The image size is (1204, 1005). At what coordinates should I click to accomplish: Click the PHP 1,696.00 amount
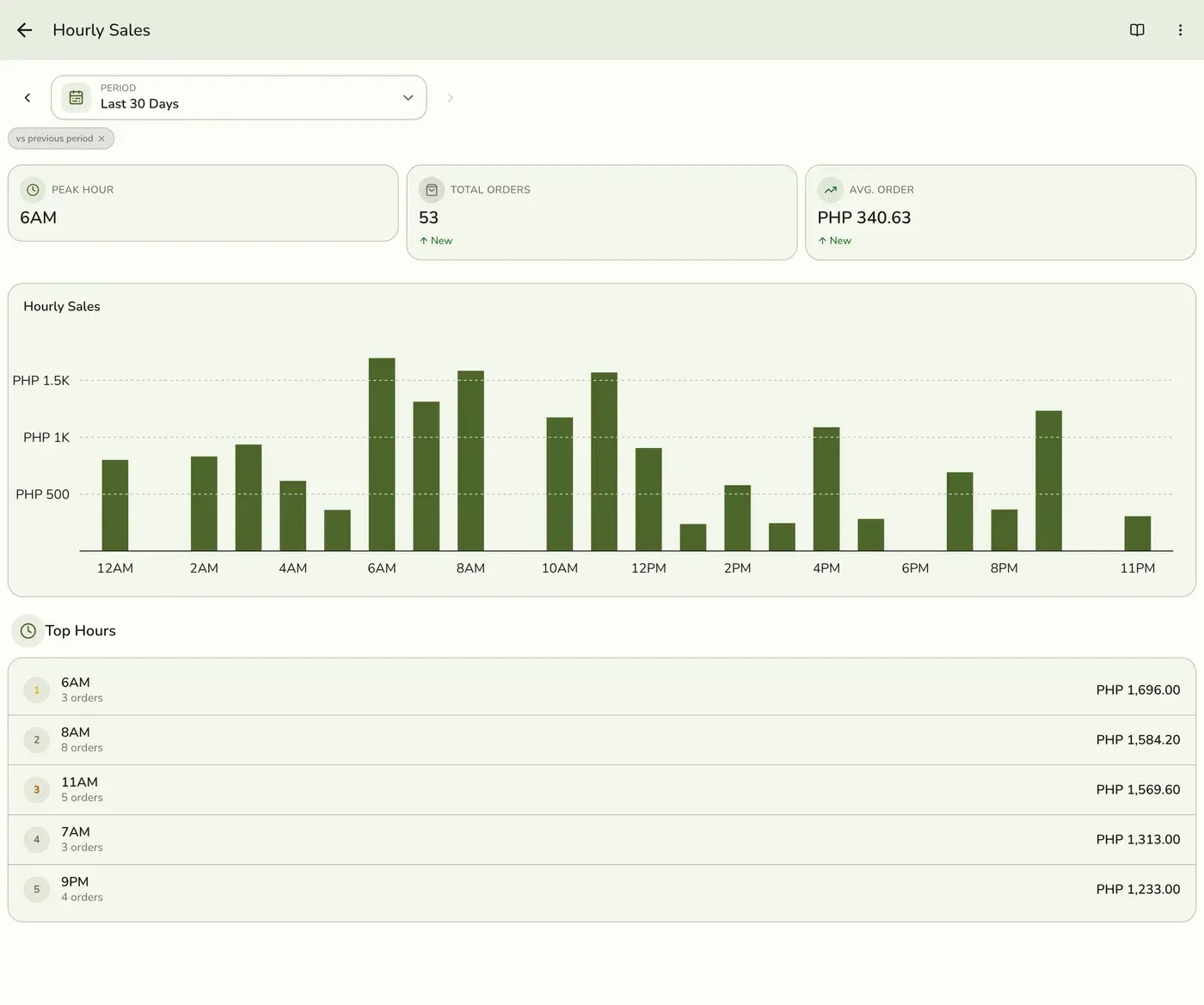pos(1138,690)
